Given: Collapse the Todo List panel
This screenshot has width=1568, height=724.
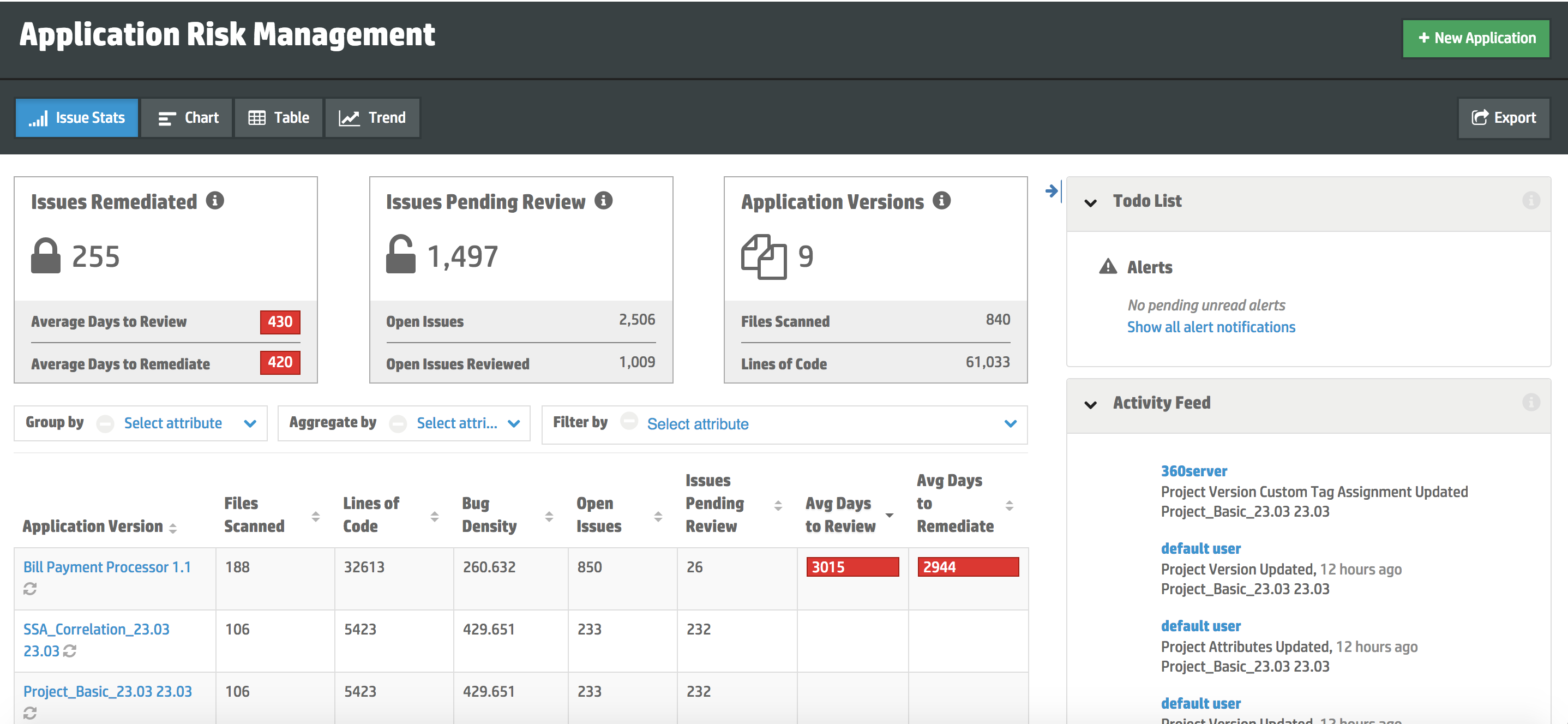Looking at the screenshot, I should pos(1090,203).
